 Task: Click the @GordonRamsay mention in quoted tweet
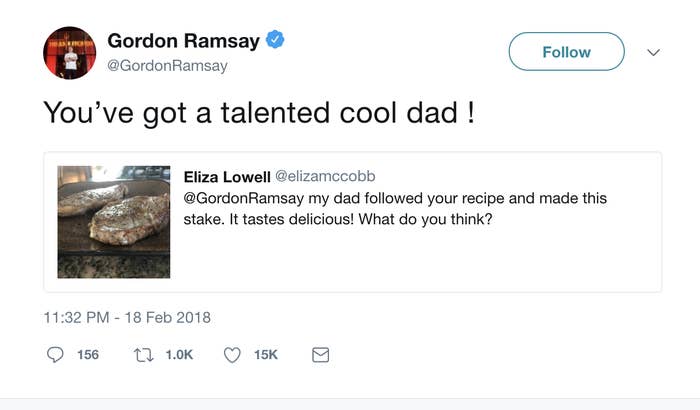[x=243, y=198]
